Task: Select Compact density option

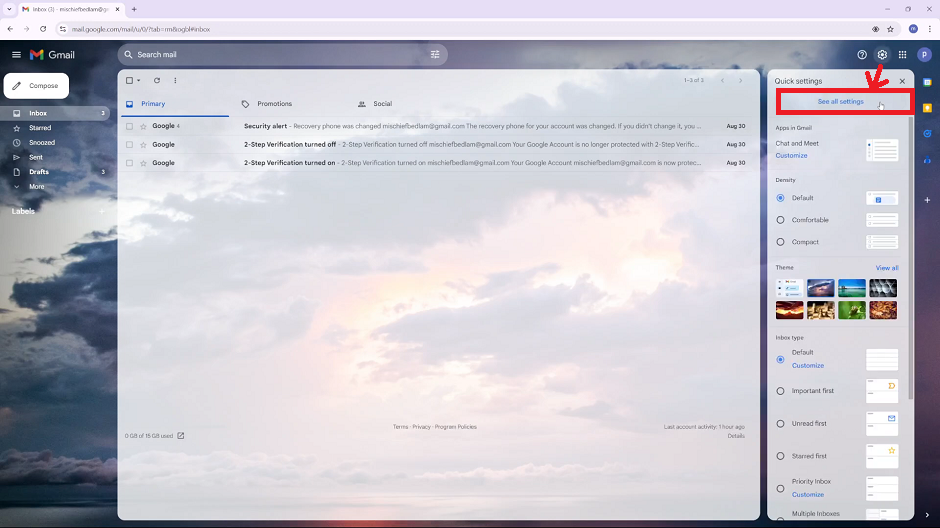Action: (781, 242)
